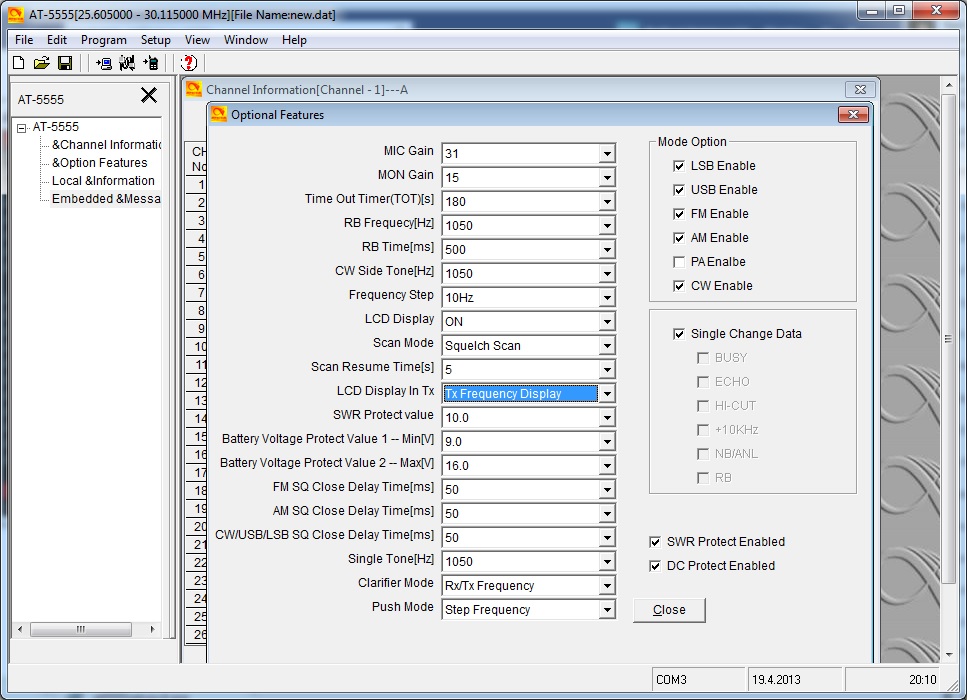Select Local &Information in the tree
Viewport: 967px width, 700px height.
pos(103,181)
